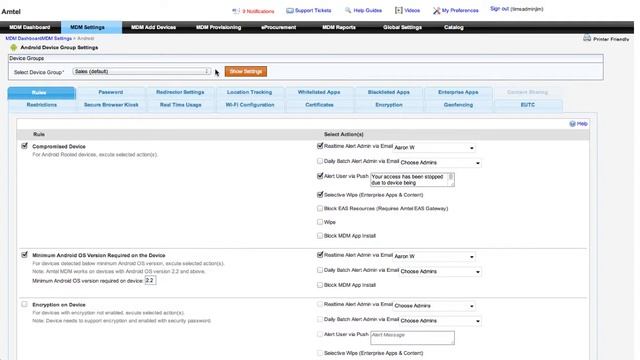Uncheck Realtime Alert Admin for Compromised Device
Screen dimensions: 640x360
click(320, 146)
